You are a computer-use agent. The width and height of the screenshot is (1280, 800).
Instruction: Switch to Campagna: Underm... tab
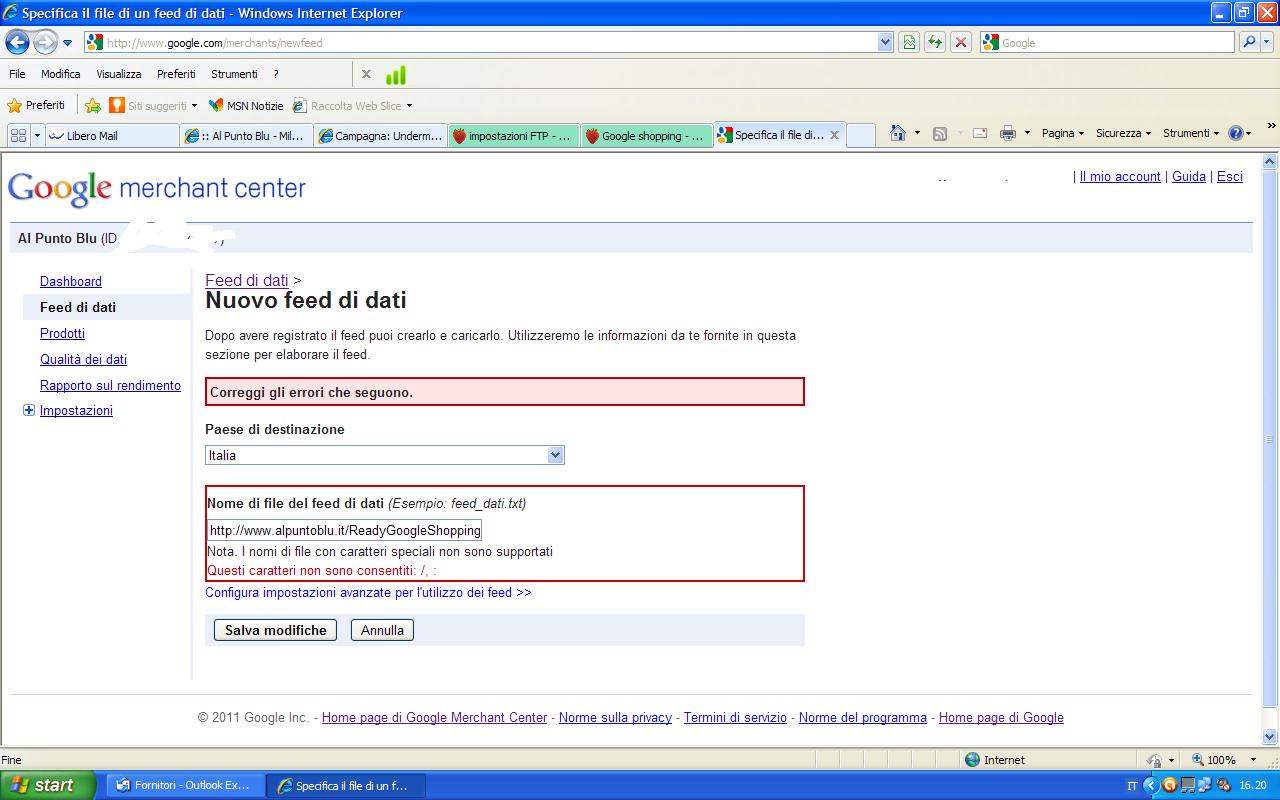tap(381, 136)
